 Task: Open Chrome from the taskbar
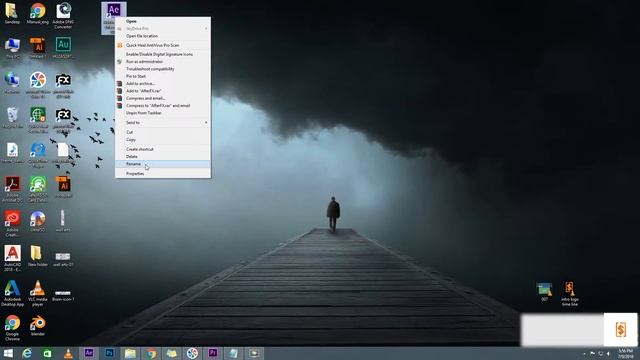pos(151,353)
